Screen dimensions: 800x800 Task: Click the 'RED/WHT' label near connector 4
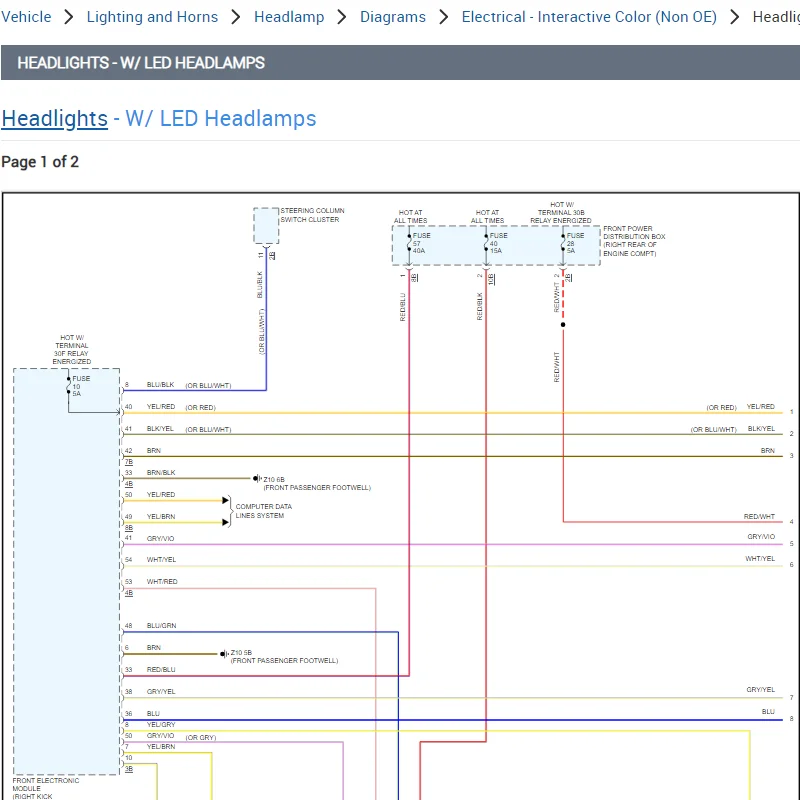point(759,516)
